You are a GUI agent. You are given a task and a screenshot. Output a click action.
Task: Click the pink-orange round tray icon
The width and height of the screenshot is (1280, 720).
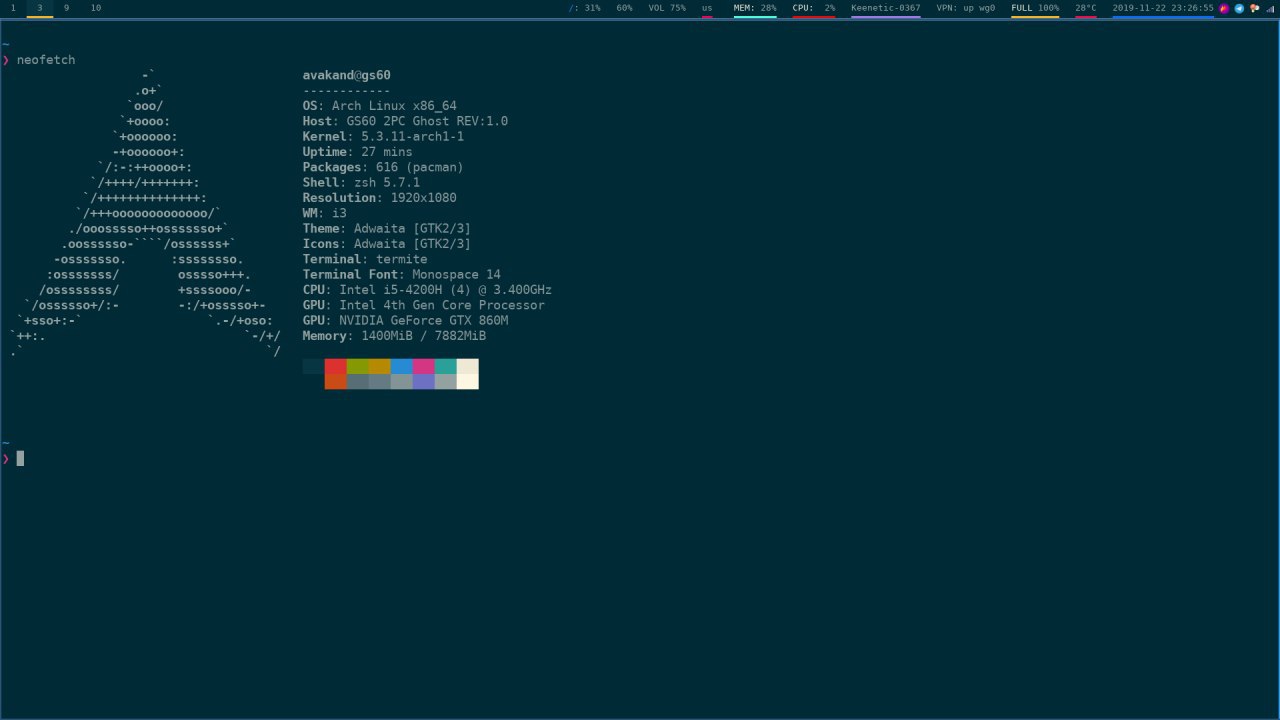[1224, 8]
